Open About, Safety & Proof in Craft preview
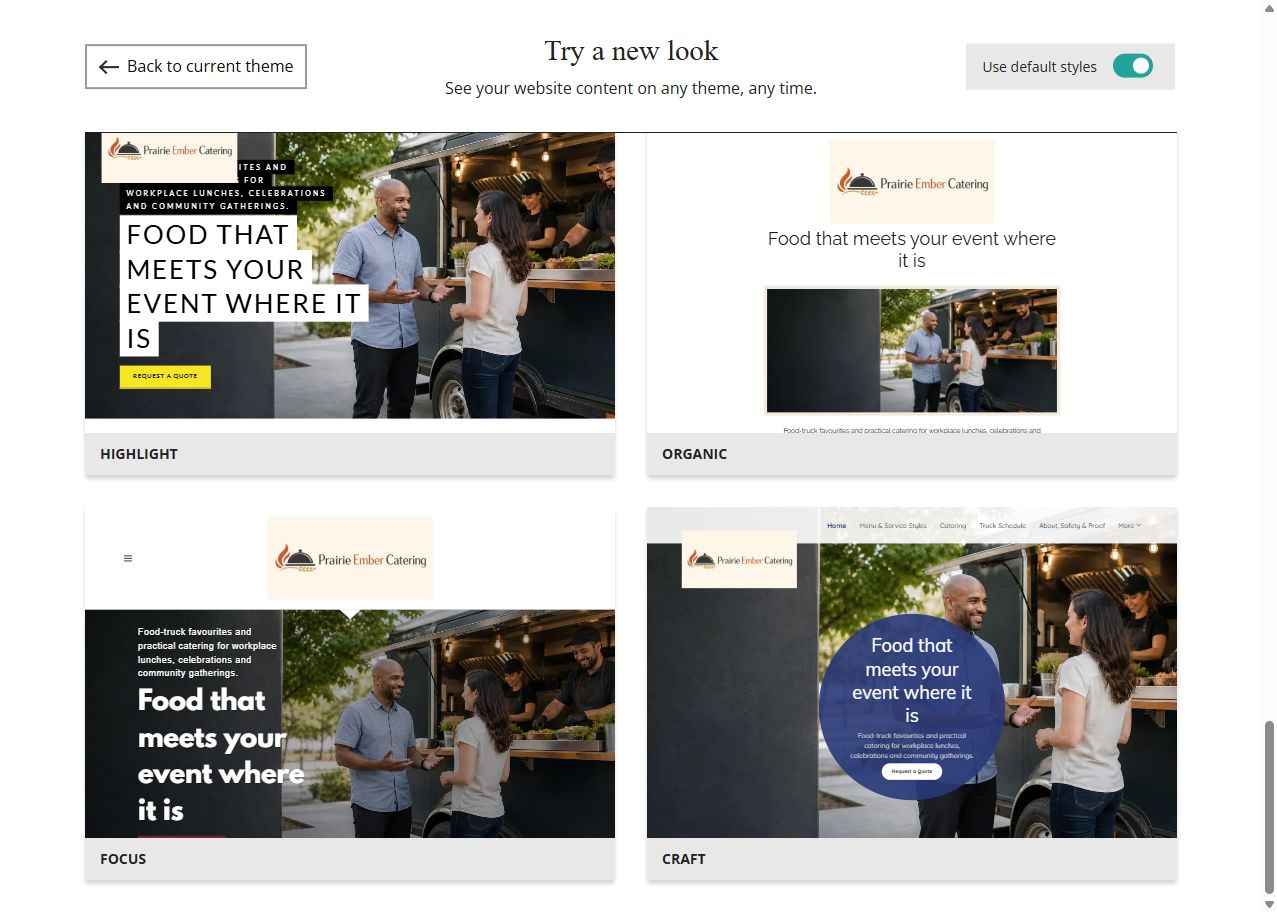This screenshot has height=912, width=1277. [x=1072, y=525]
